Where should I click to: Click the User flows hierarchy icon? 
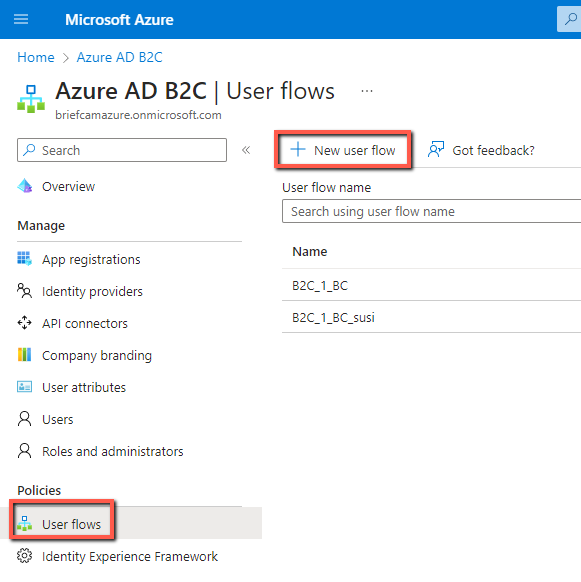tap(25, 523)
